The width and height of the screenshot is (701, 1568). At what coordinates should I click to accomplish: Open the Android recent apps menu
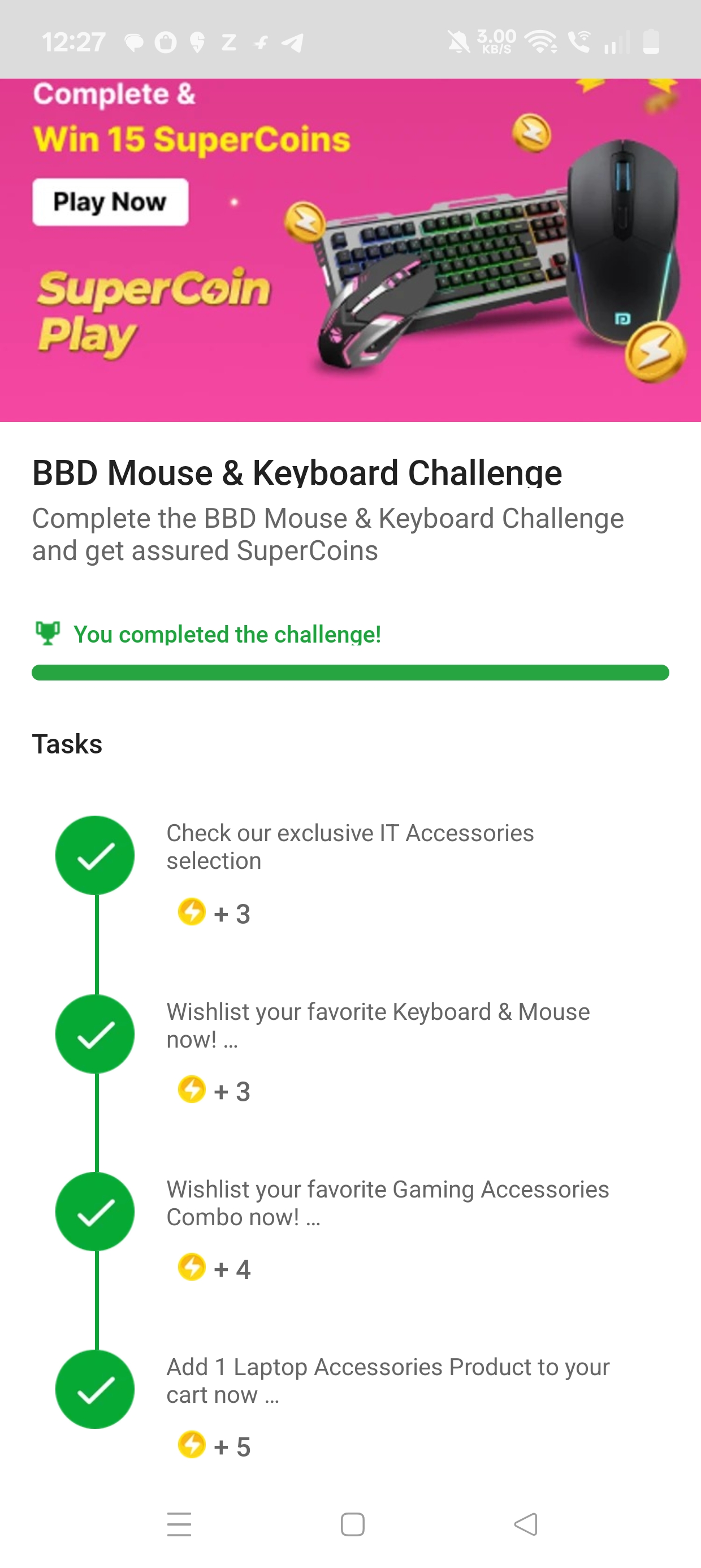[180, 1524]
